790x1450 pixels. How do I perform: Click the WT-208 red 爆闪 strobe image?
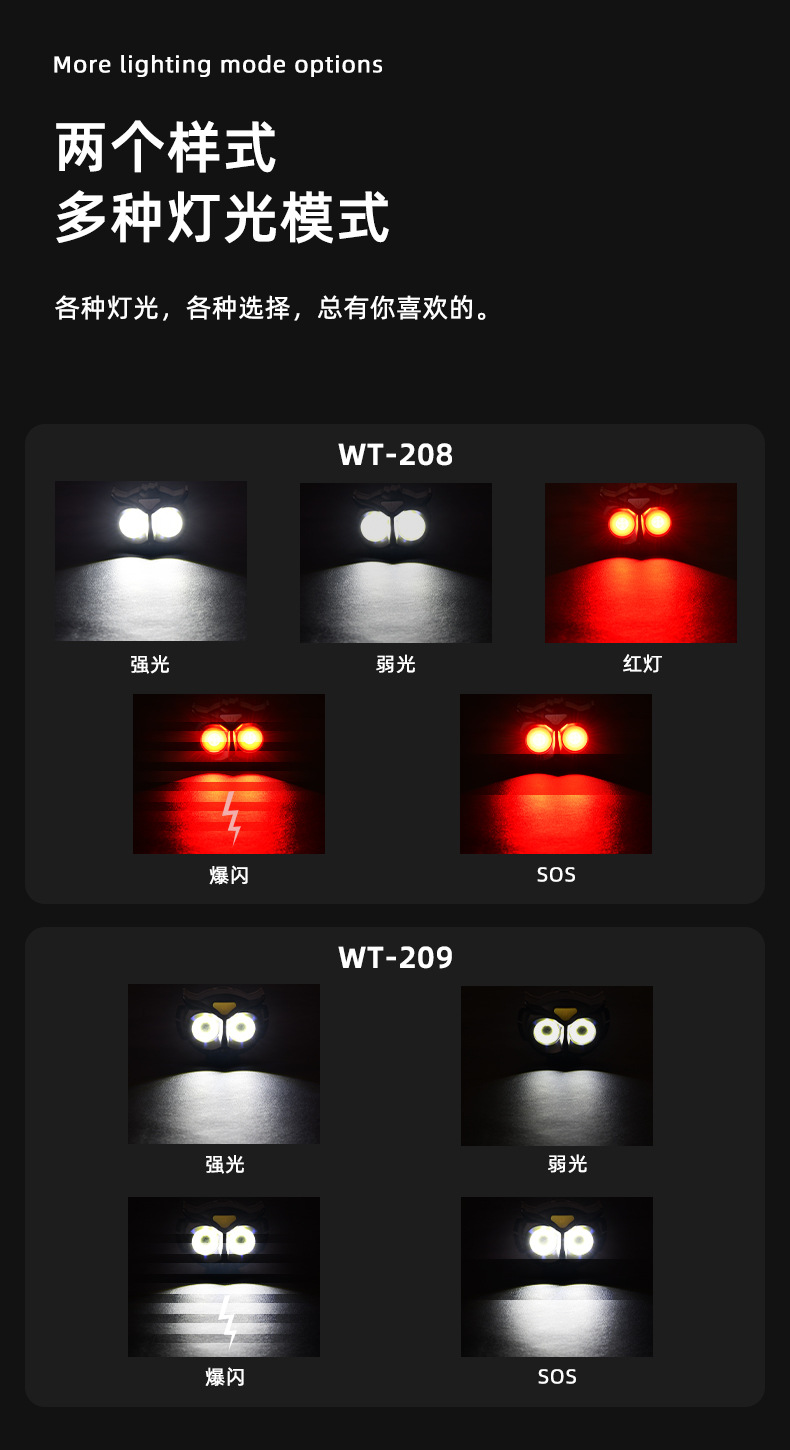coord(229,774)
